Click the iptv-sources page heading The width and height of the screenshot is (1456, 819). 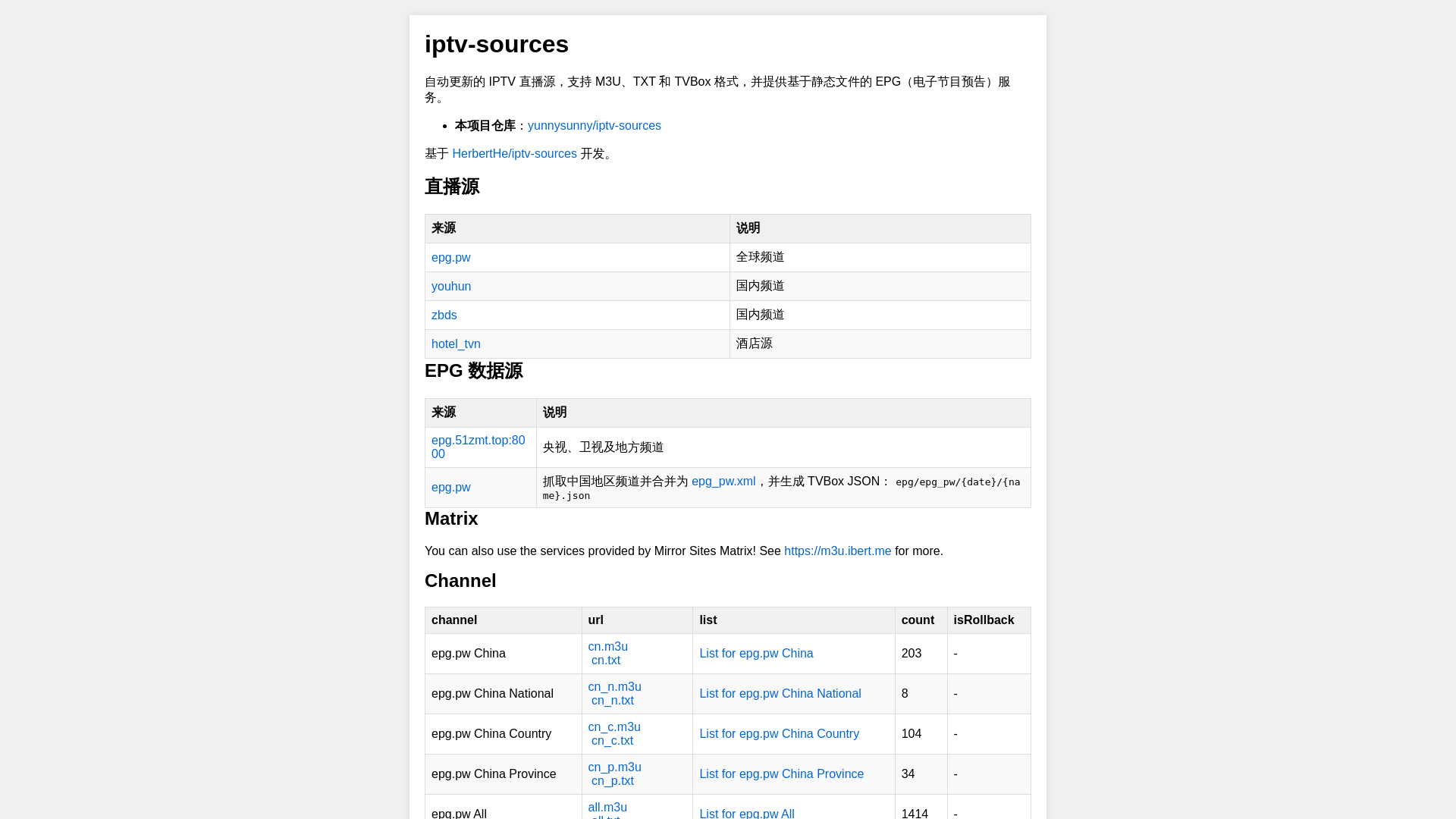point(496,45)
